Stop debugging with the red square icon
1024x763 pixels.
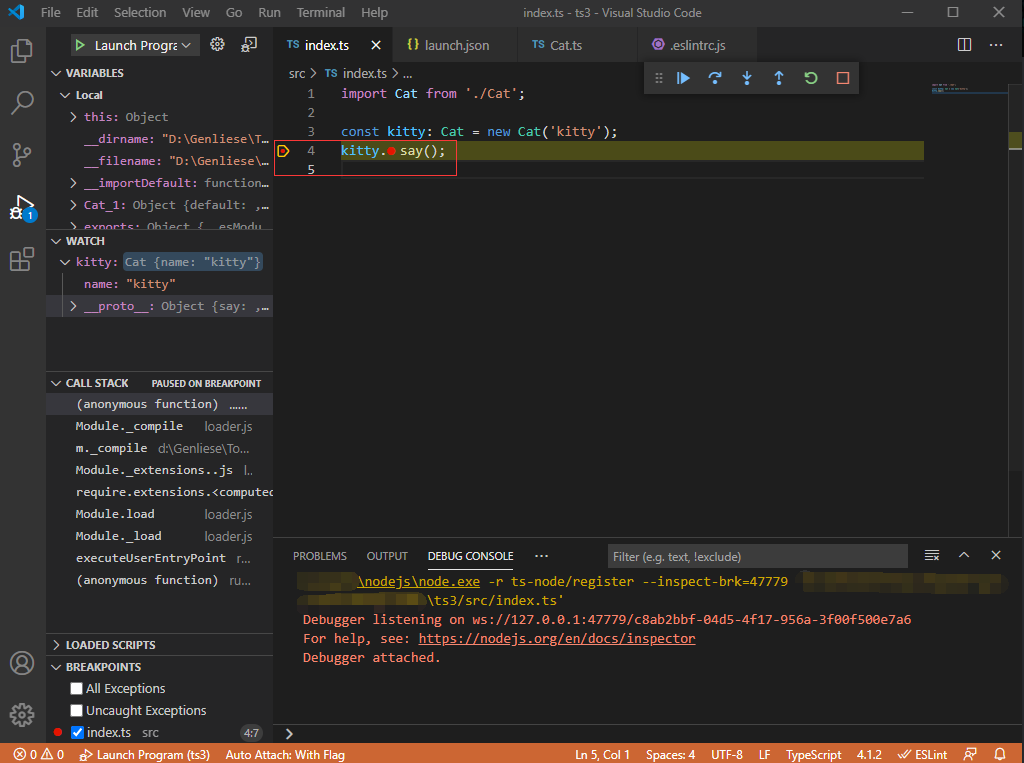[842, 78]
